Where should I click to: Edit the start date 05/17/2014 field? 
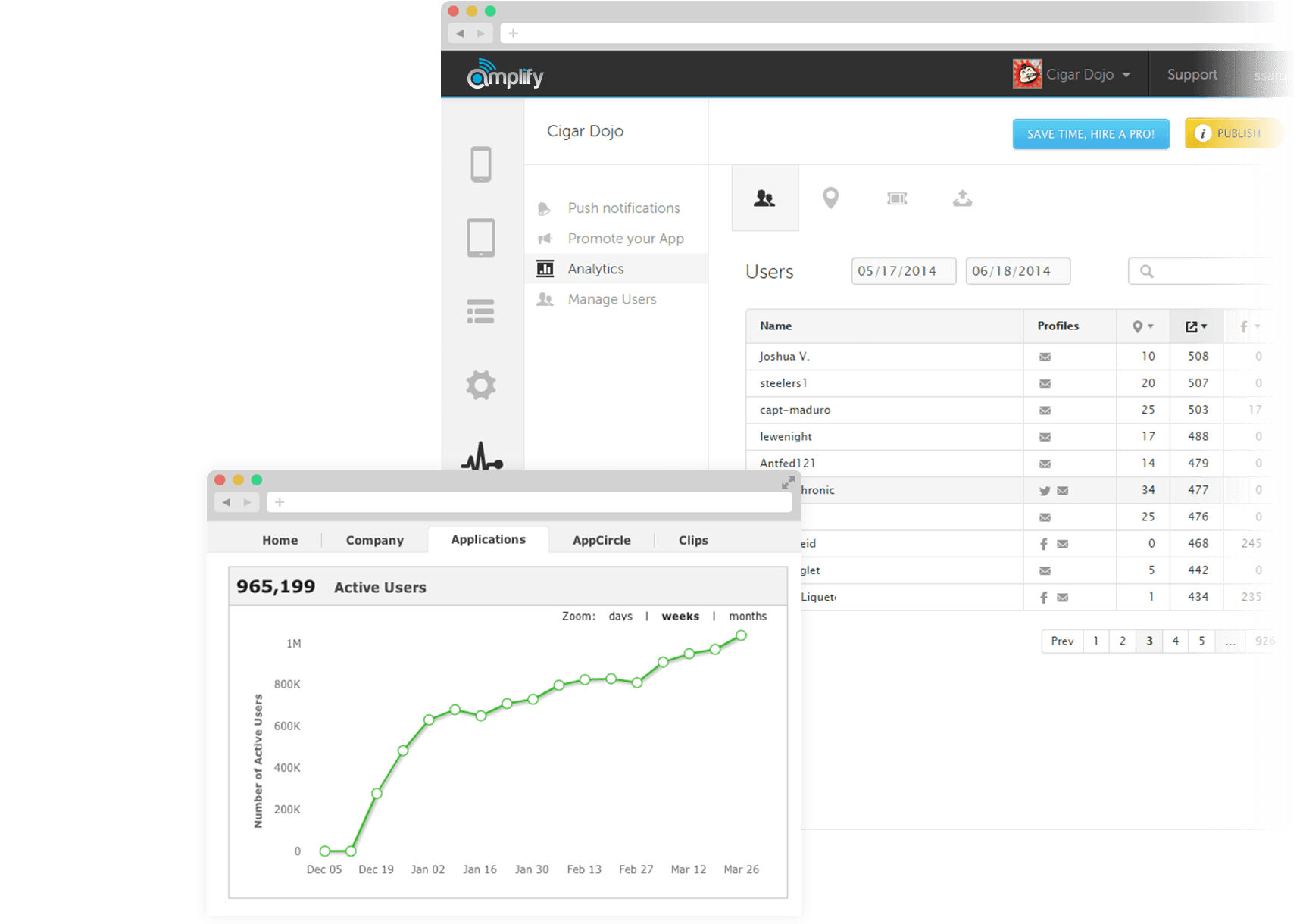(x=904, y=271)
